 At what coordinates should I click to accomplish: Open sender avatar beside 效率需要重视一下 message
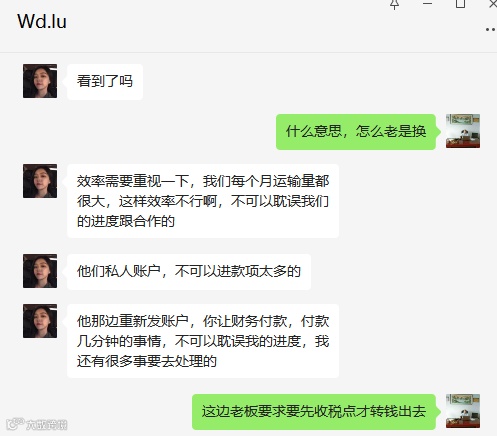40,181
